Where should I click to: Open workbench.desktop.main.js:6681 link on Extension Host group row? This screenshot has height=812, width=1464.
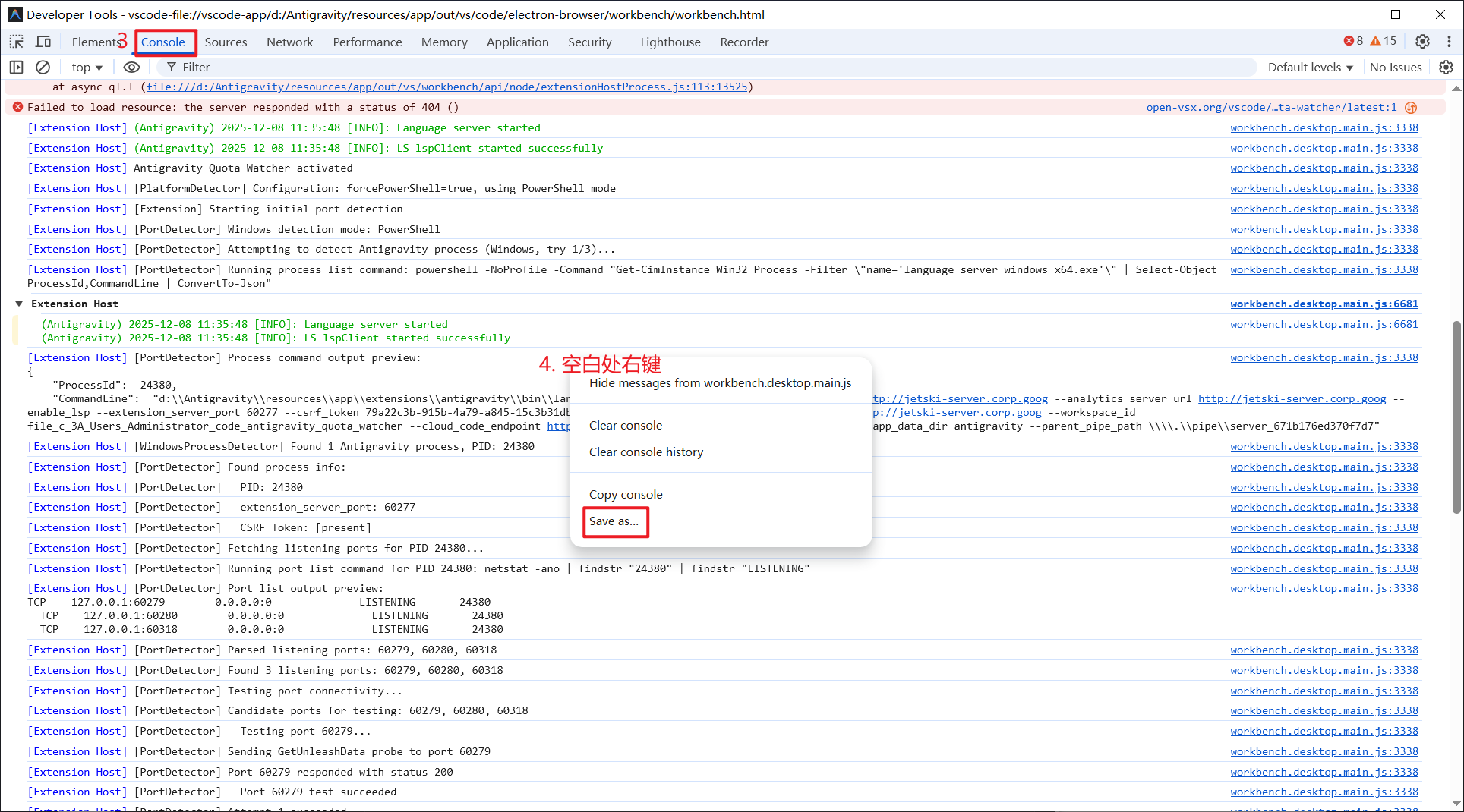pyautogui.click(x=1324, y=304)
